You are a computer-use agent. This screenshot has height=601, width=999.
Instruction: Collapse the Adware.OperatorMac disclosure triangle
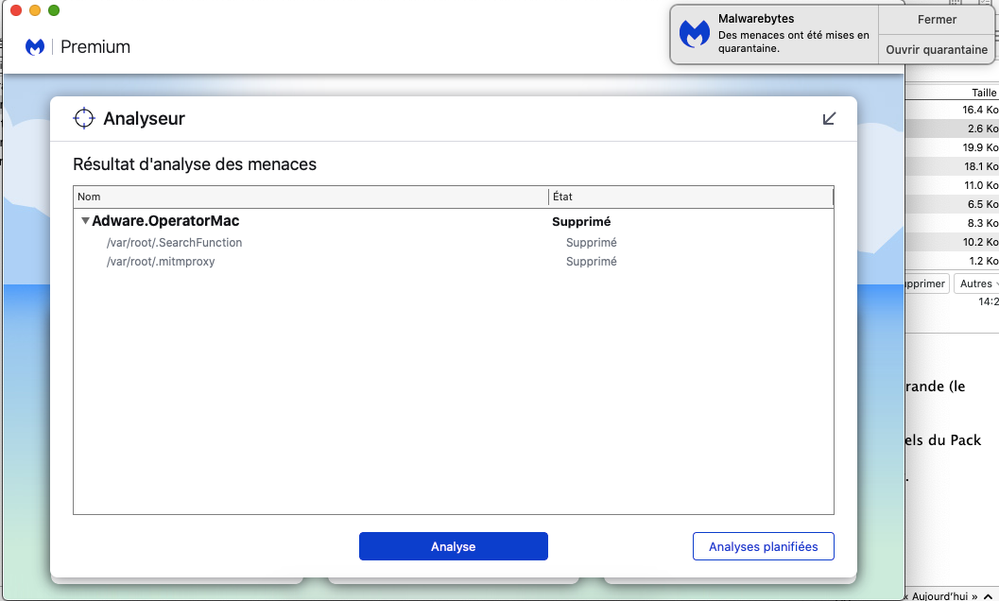pyautogui.click(x=85, y=221)
